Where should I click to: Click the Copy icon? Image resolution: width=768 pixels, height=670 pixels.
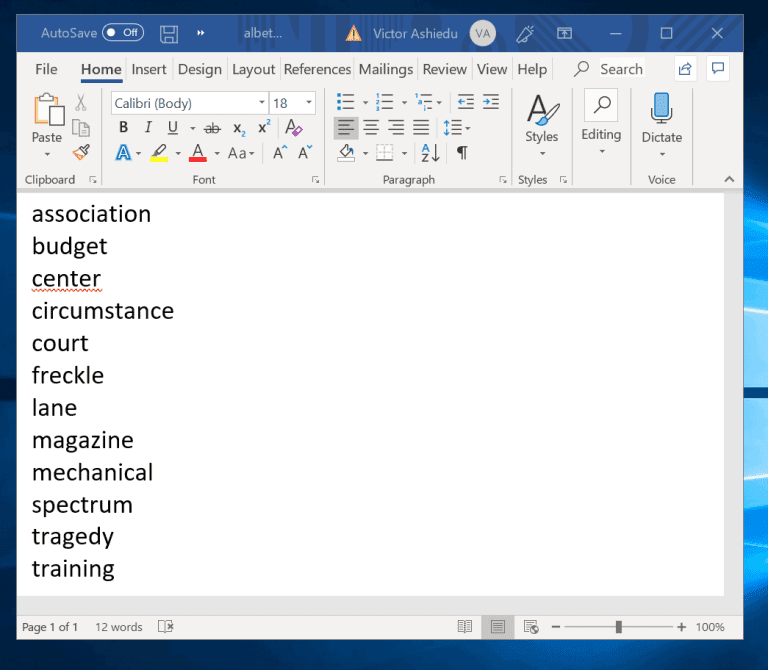click(x=81, y=128)
